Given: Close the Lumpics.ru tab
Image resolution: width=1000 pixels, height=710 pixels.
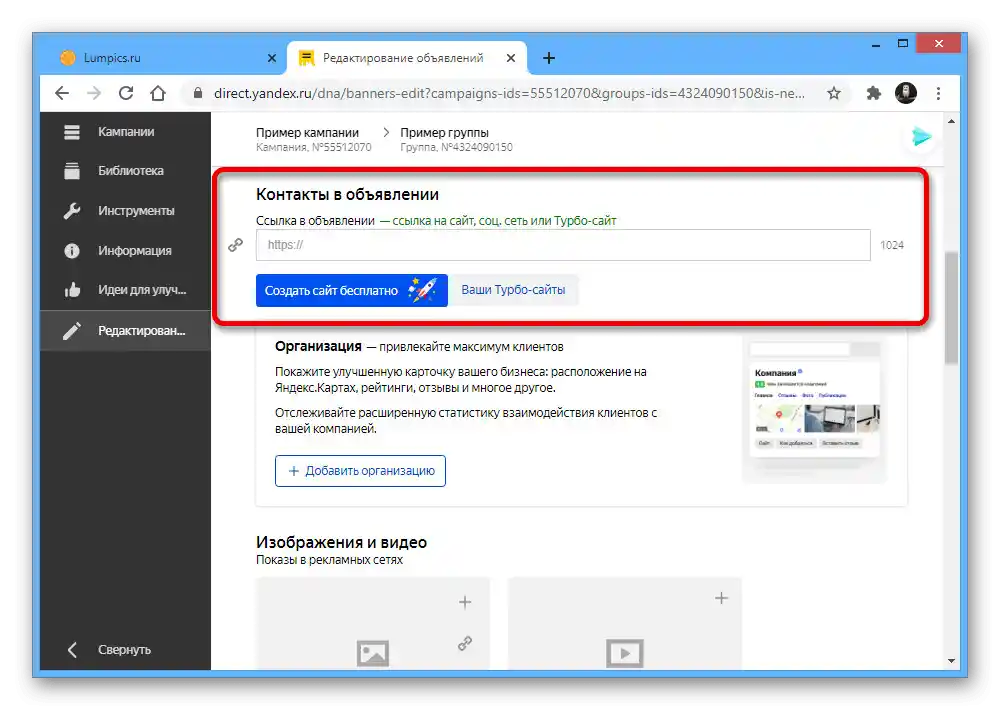Looking at the screenshot, I should [272, 58].
